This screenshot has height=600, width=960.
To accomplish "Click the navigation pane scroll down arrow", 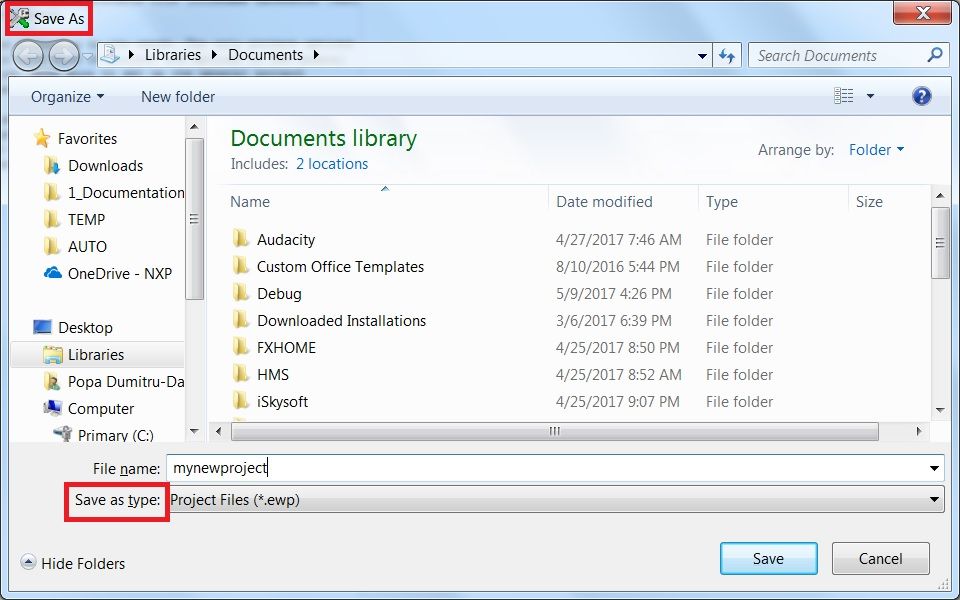I will pos(194,431).
